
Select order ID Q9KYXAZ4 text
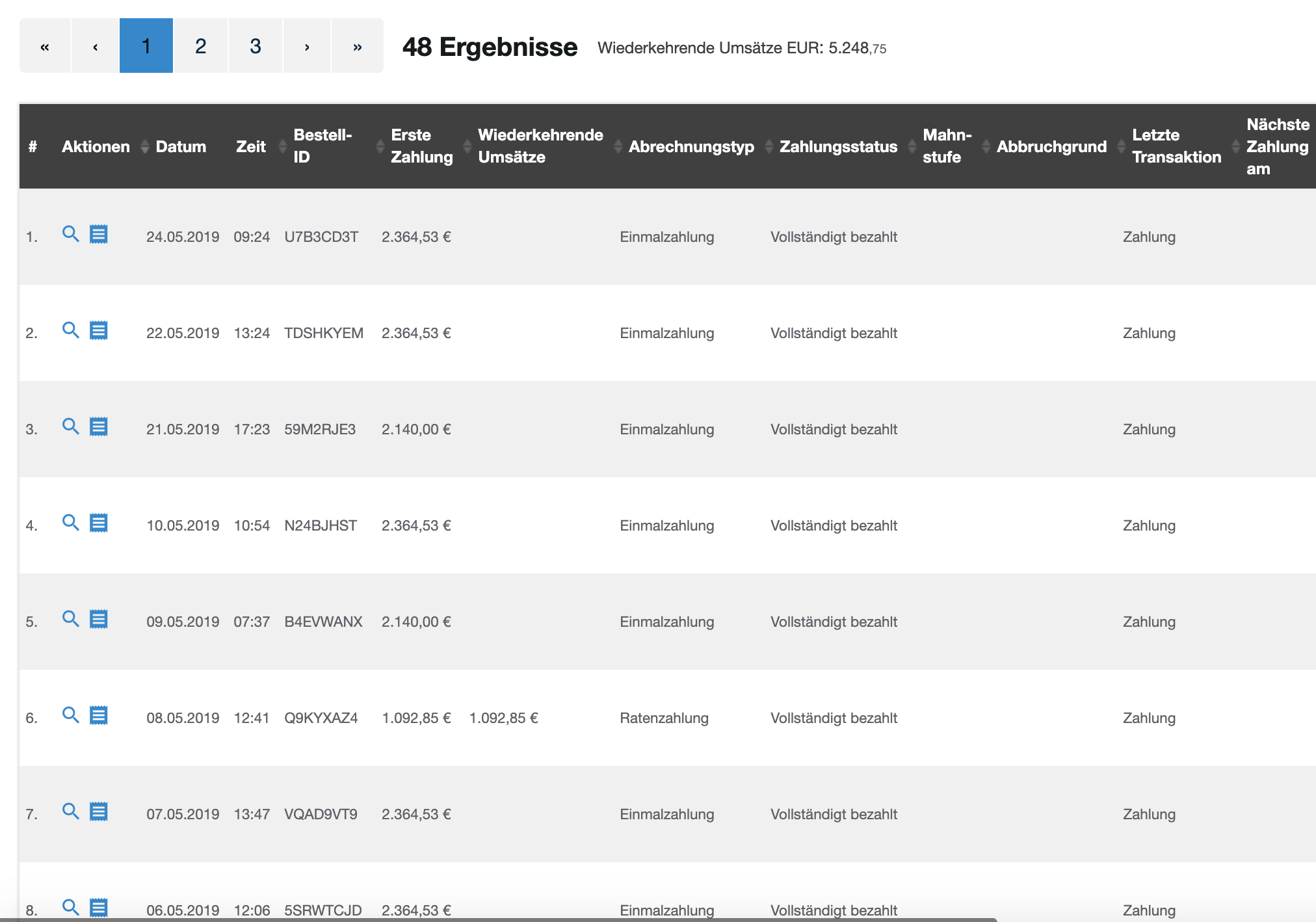pyautogui.click(x=321, y=718)
